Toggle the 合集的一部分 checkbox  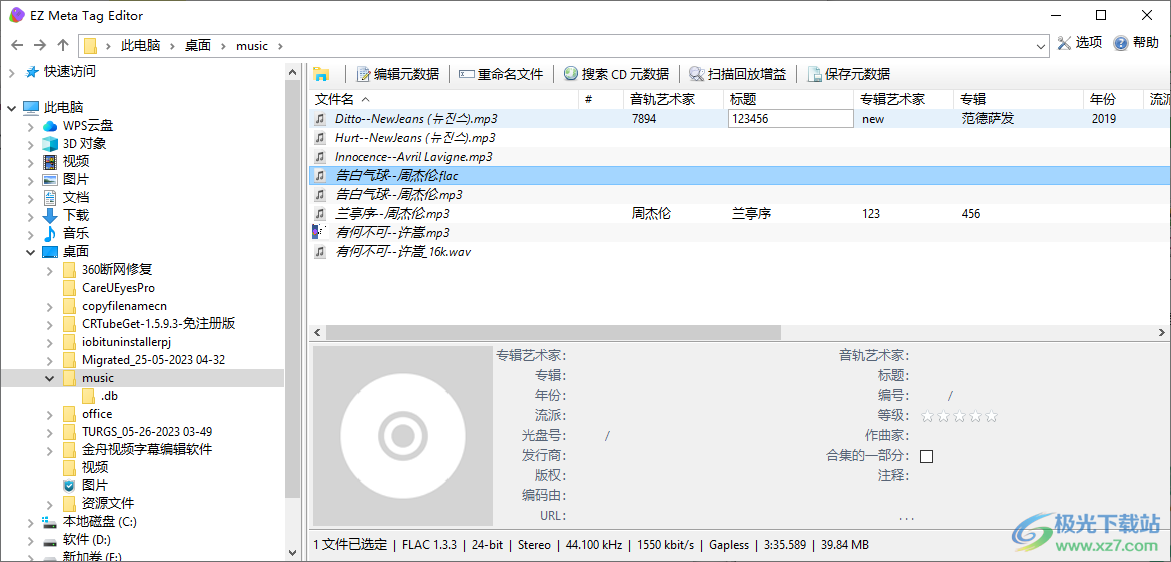click(927, 456)
